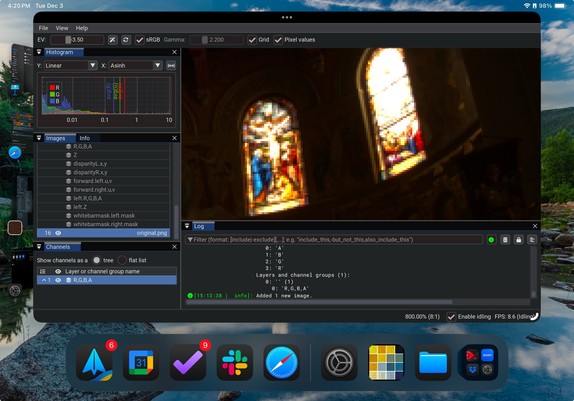Open the X axis Asinh dropdown
Image resolution: width=574 pixels, height=401 pixels.
135,66
